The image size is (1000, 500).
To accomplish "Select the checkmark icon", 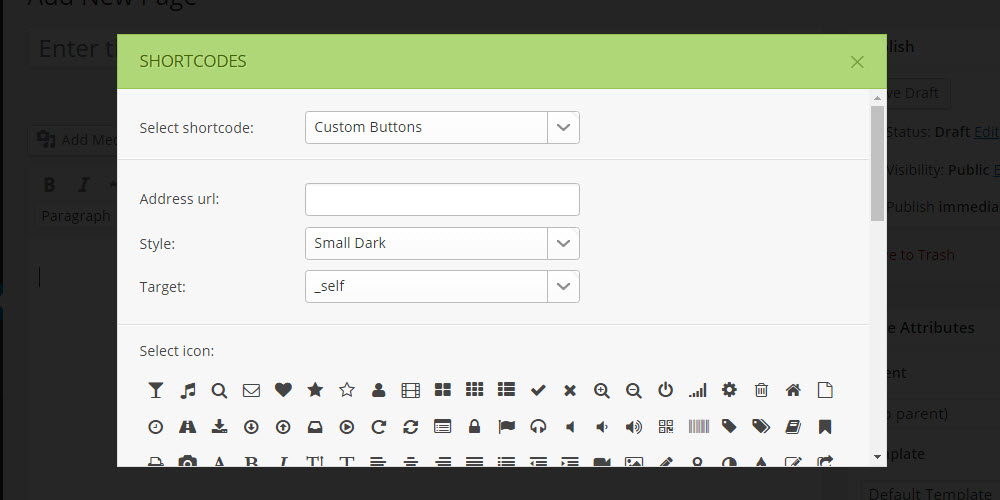I will (538, 390).
